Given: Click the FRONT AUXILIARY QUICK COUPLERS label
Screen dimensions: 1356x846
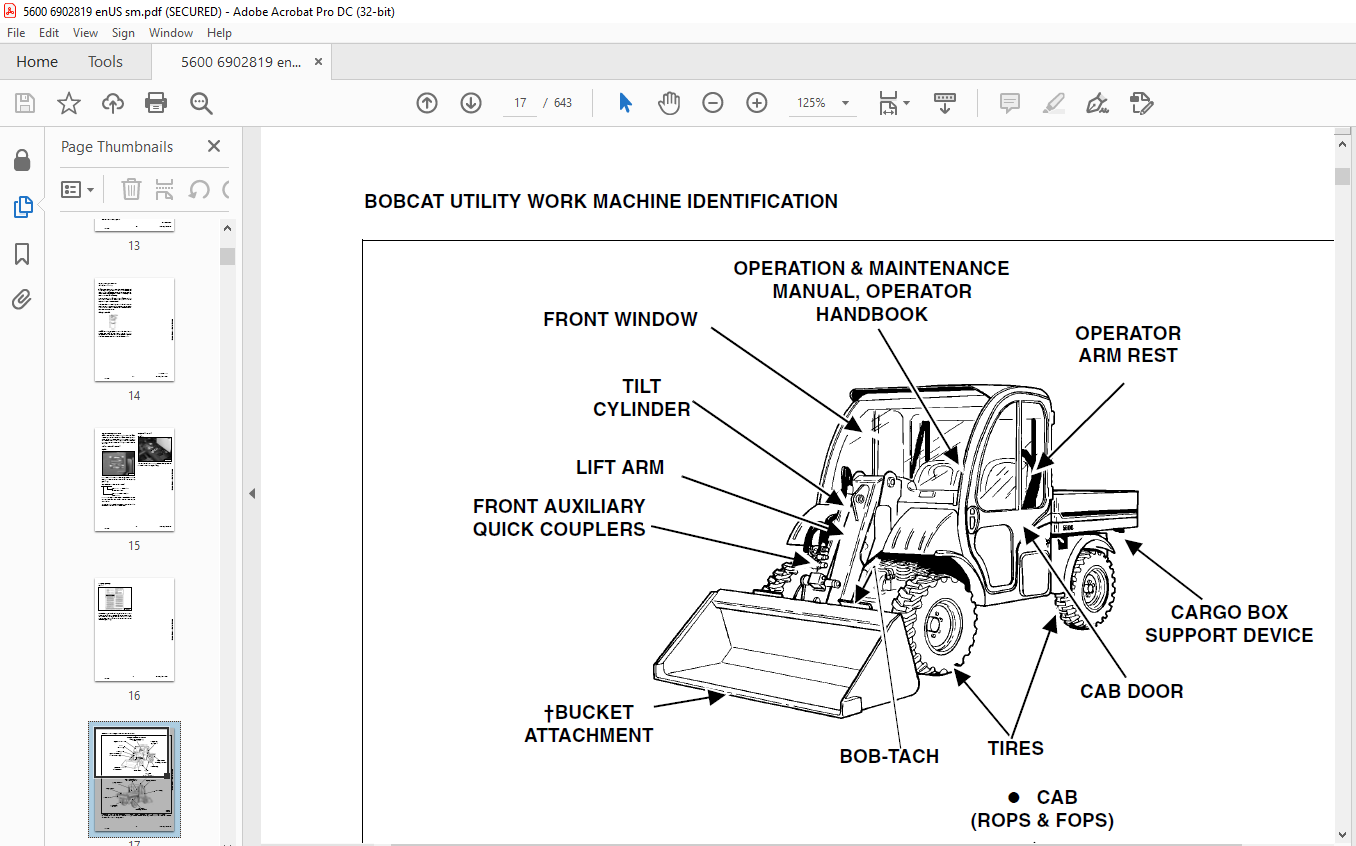Looking at the screenshot, I should click(x=559, y=518).
